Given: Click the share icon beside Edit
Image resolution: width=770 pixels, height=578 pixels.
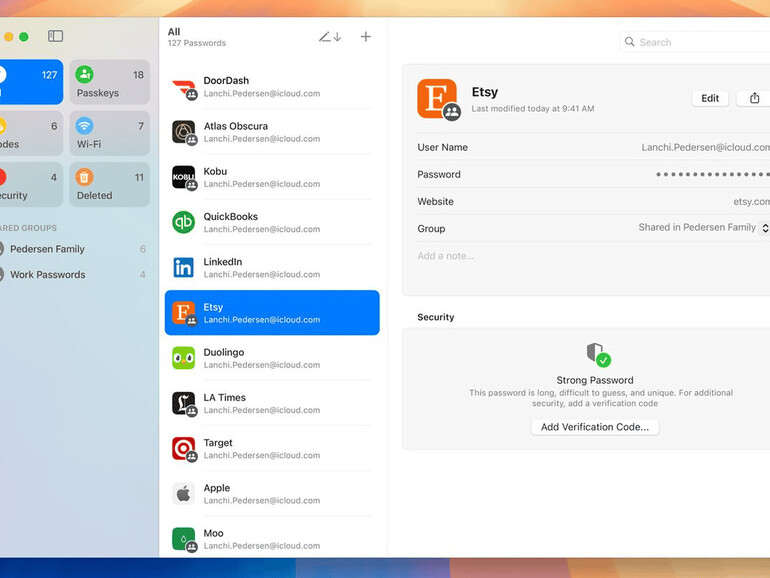Looking at the screenshot, I should point(754,98).
